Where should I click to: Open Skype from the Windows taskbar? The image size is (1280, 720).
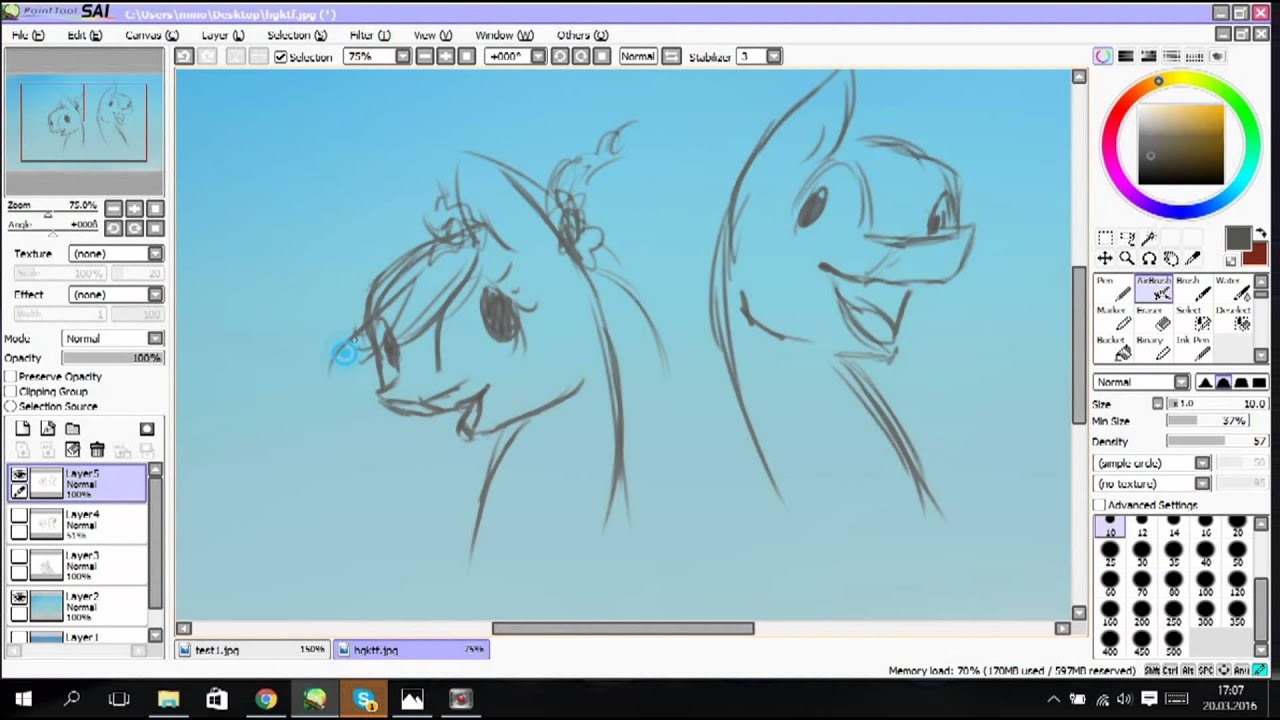click(364, 699)
